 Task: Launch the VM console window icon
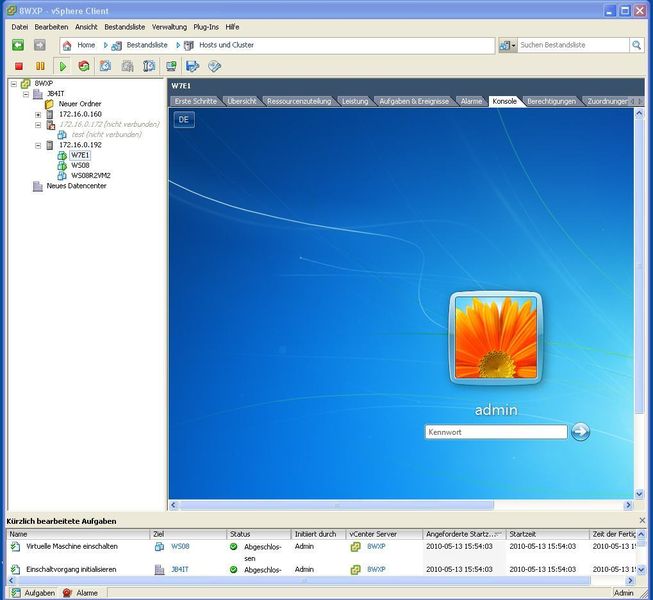(x=171, y=66)
